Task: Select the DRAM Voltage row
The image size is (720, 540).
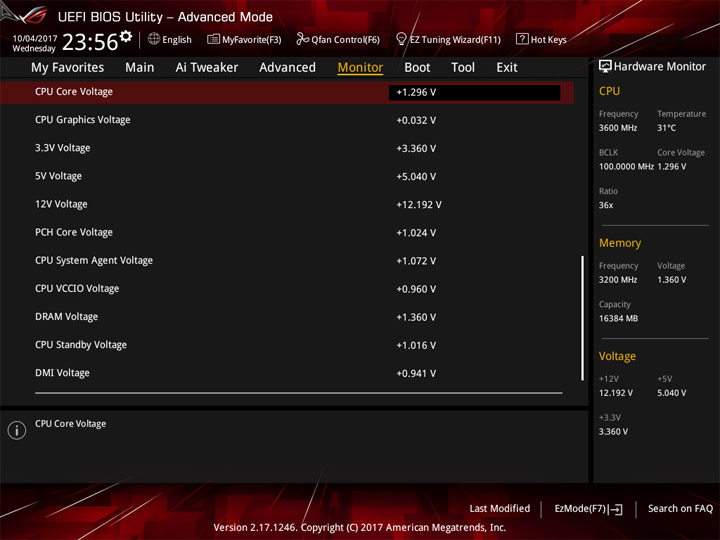Action: [x=287, y=317]
